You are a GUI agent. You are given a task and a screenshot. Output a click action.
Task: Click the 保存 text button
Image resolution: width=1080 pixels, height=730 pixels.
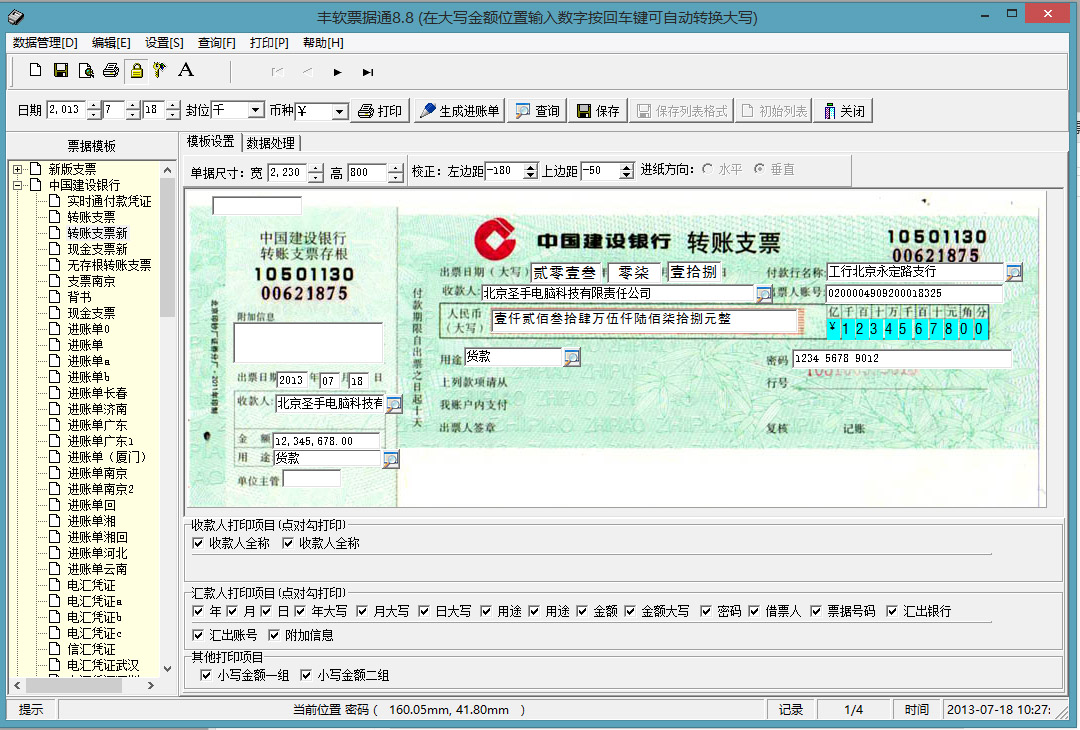pyautogui.click(x=598, y=111)
